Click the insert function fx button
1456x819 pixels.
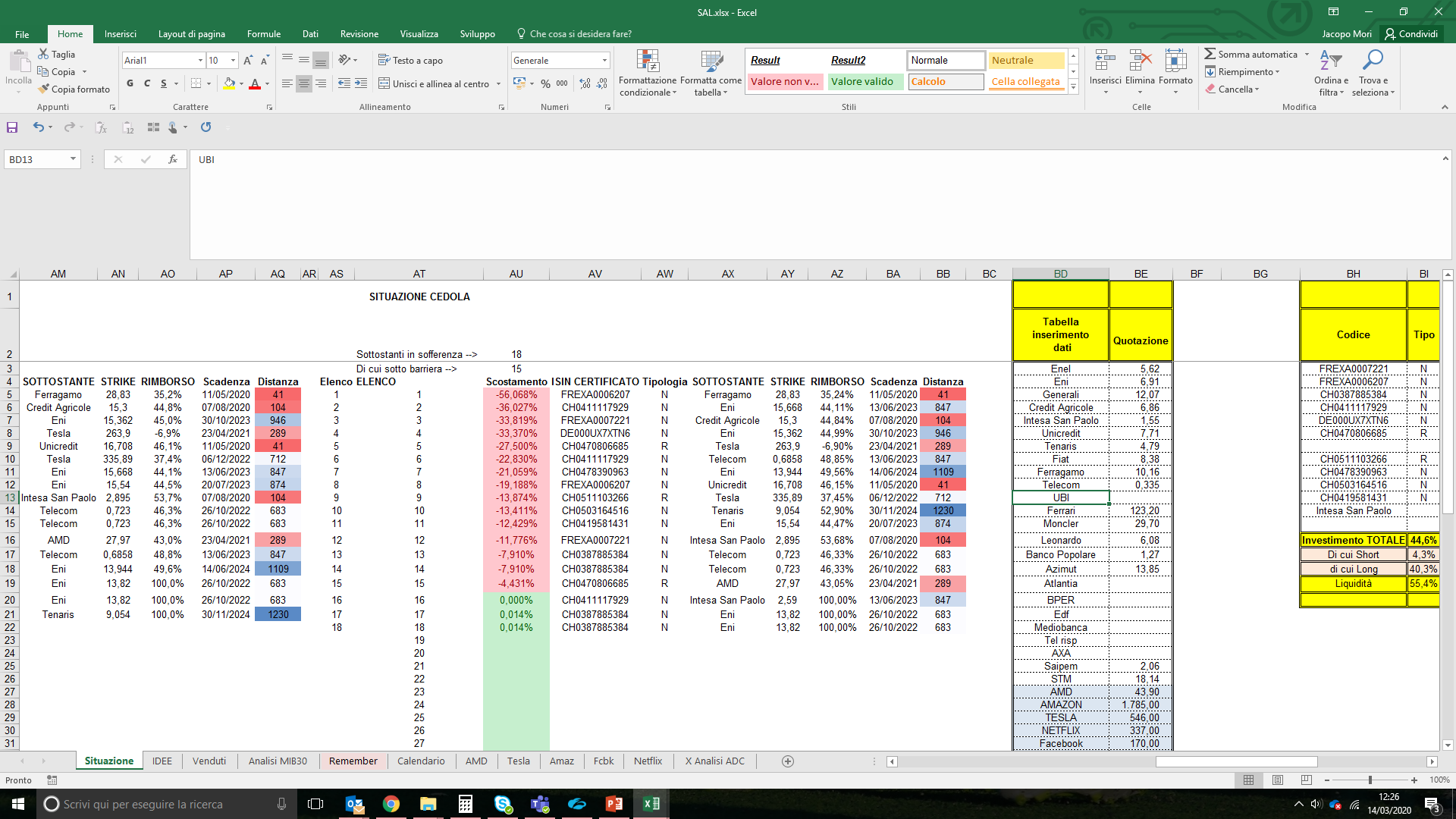173,159
